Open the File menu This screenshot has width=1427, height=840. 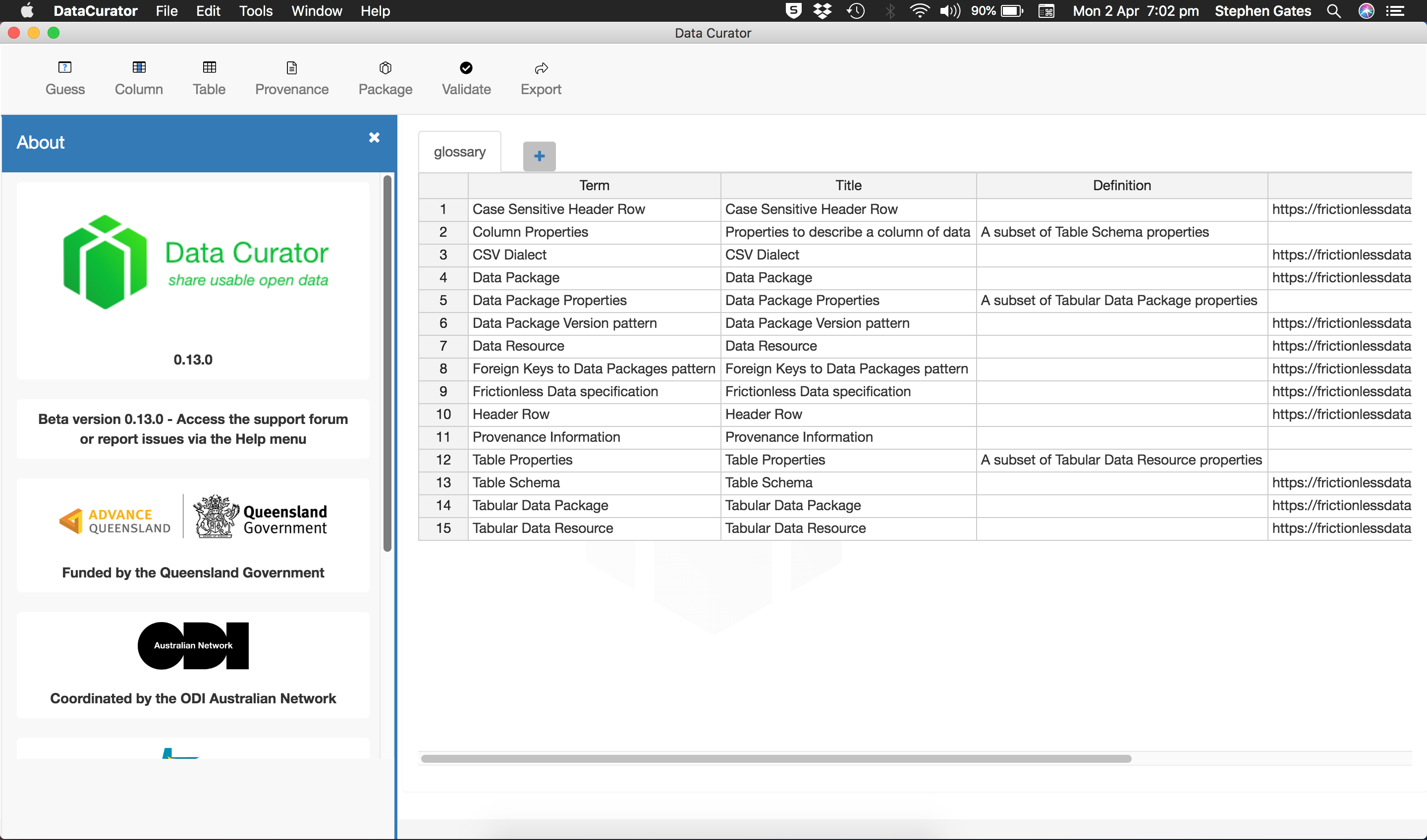[x=166, y=11]
